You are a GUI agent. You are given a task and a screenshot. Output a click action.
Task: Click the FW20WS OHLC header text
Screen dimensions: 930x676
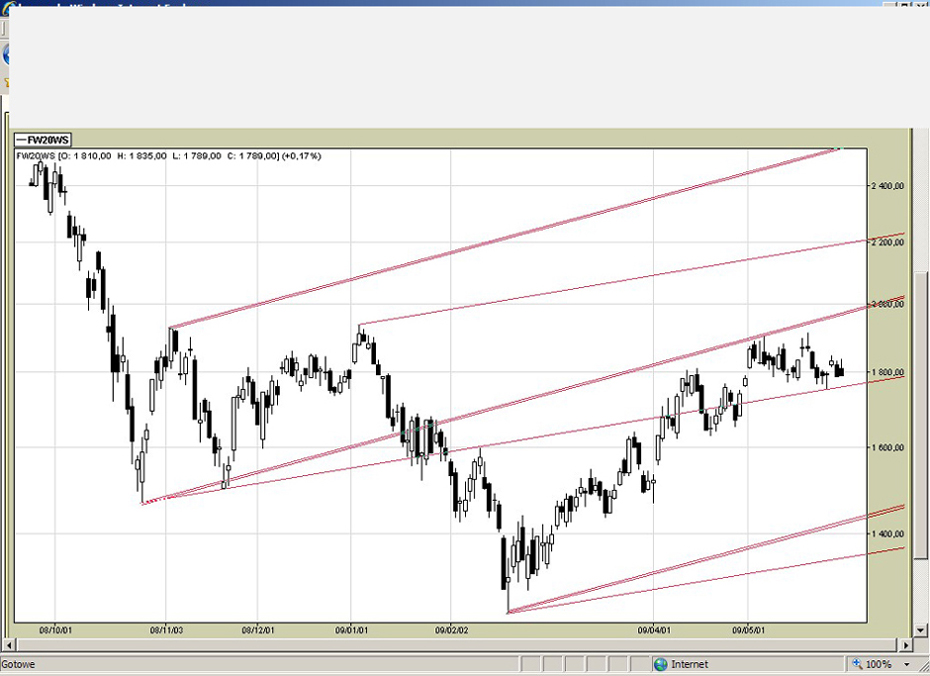click(168, 156)
